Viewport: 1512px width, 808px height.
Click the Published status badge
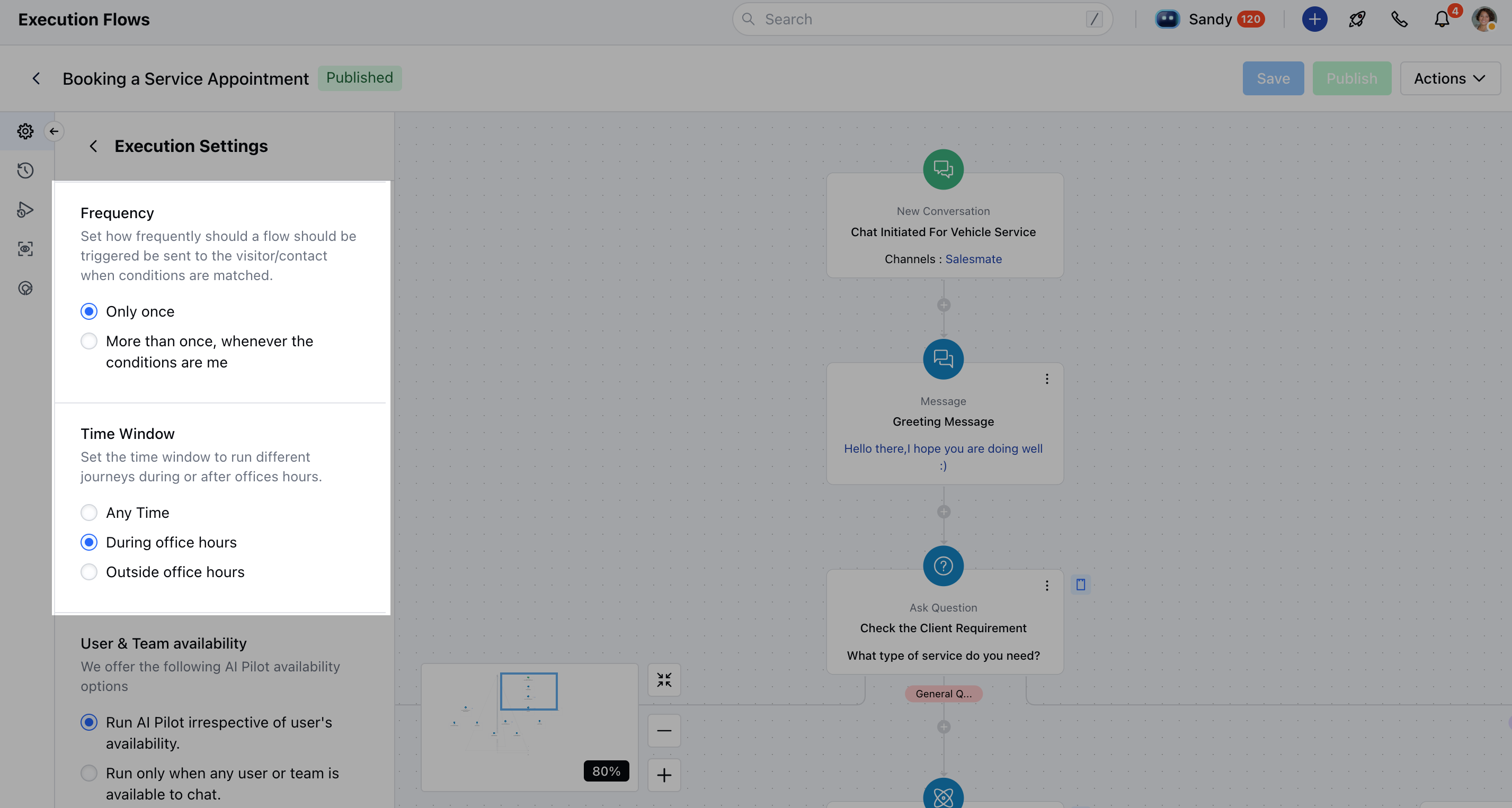point(360,78)
